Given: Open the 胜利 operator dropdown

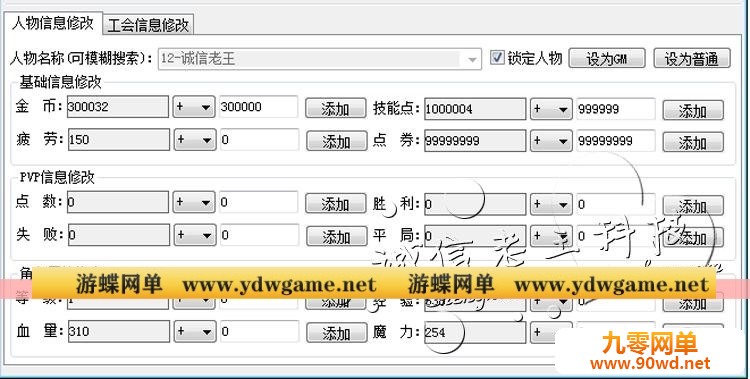Looking at the screenshot, I should tap(551, 204).
